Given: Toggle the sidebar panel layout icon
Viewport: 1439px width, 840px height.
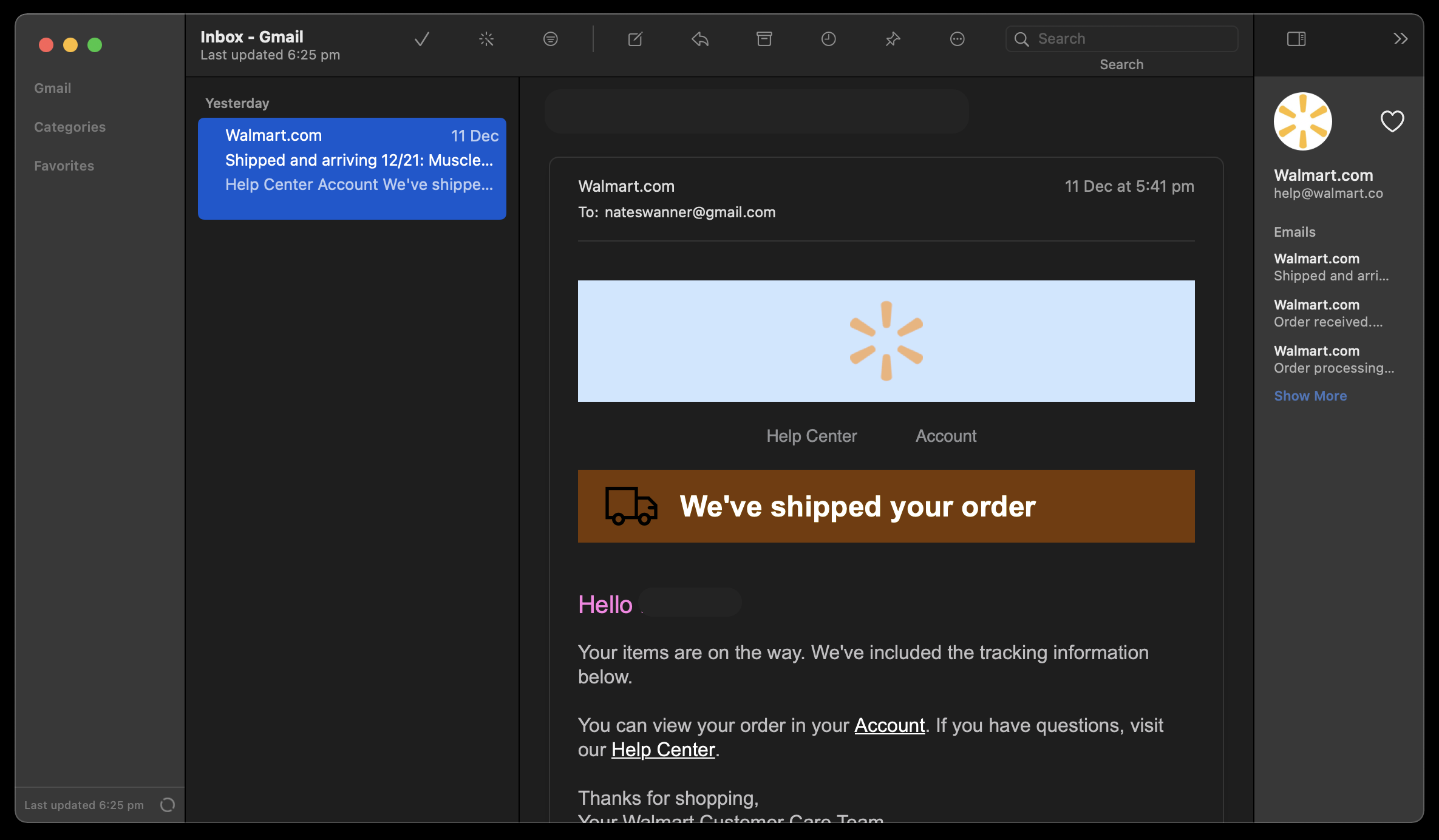Looking at the screenshot, I should 1296,39.
